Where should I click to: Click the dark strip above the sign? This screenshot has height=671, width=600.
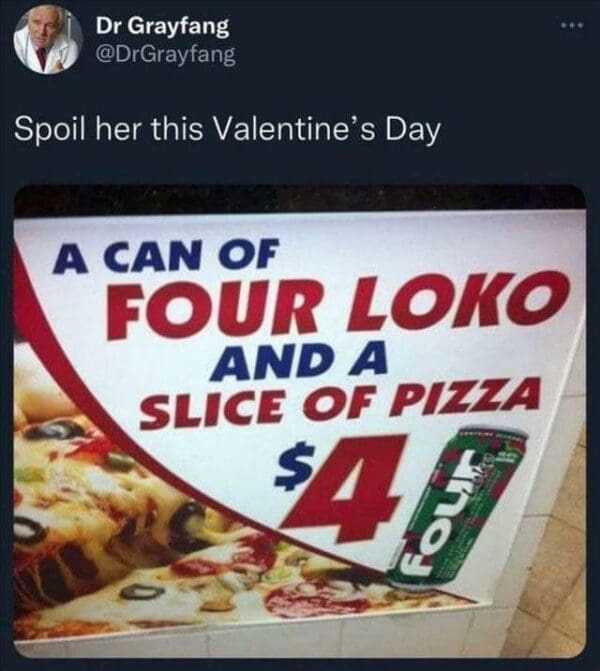[x=300, y=200]
